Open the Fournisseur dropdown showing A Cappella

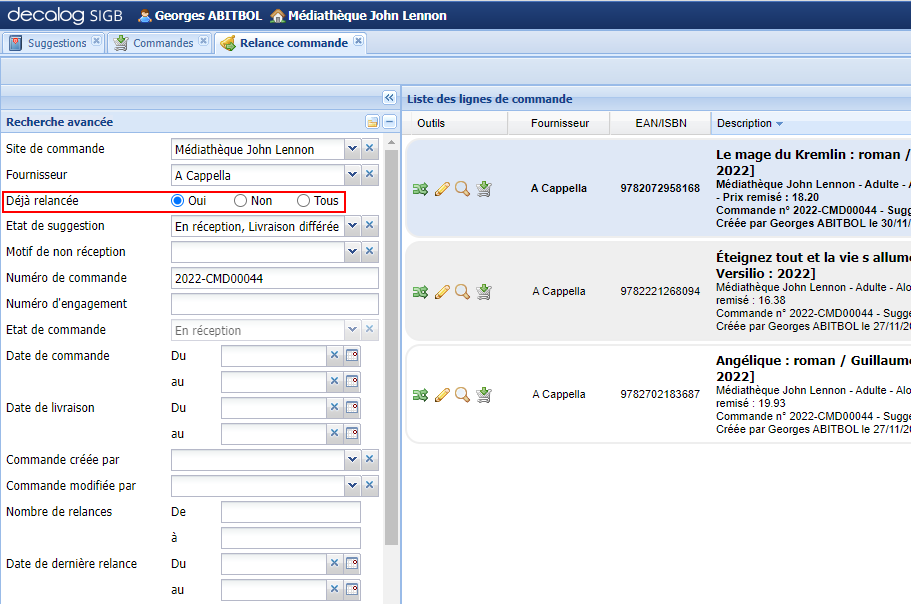[x=352, y=174]
